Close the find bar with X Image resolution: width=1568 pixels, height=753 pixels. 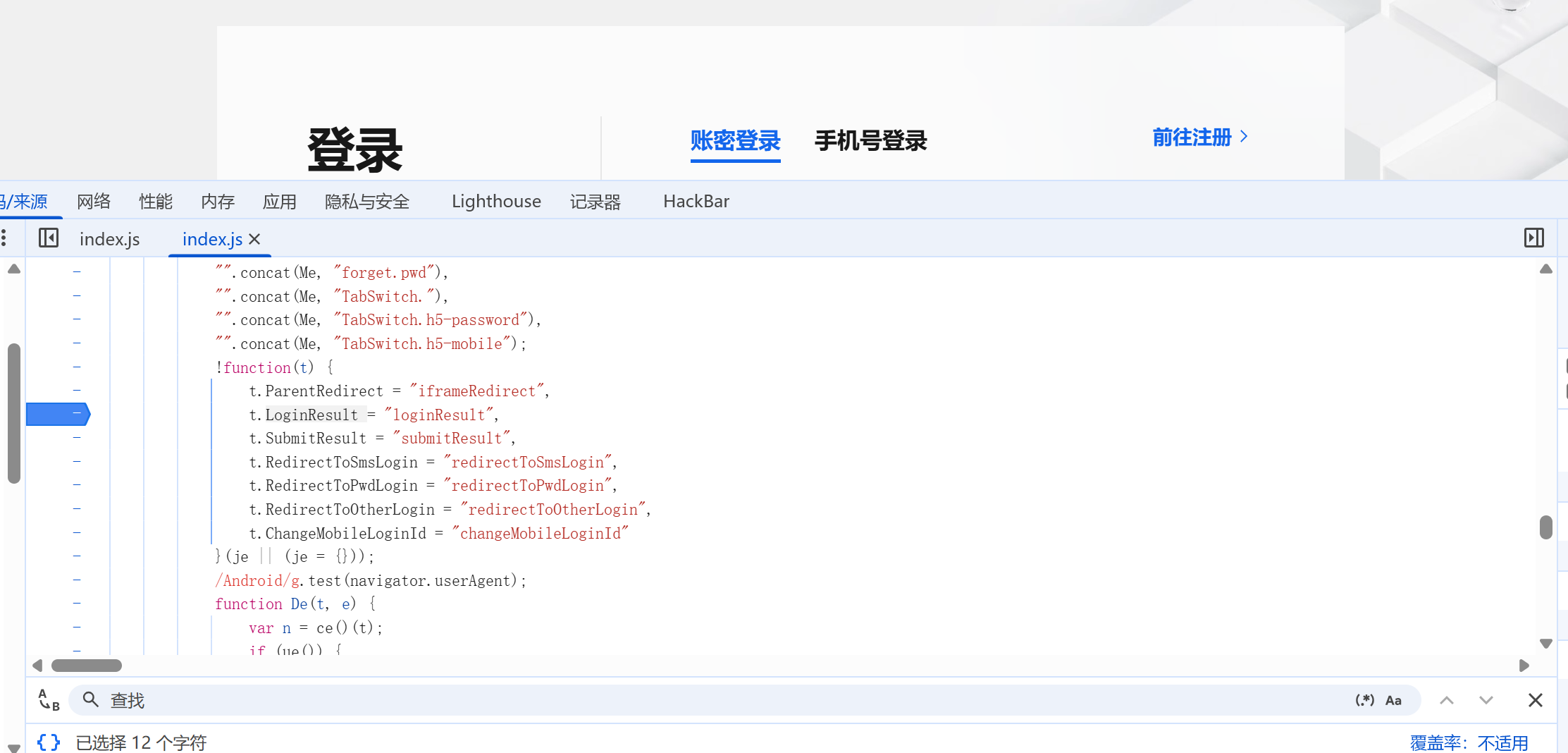coord(1535,700)
